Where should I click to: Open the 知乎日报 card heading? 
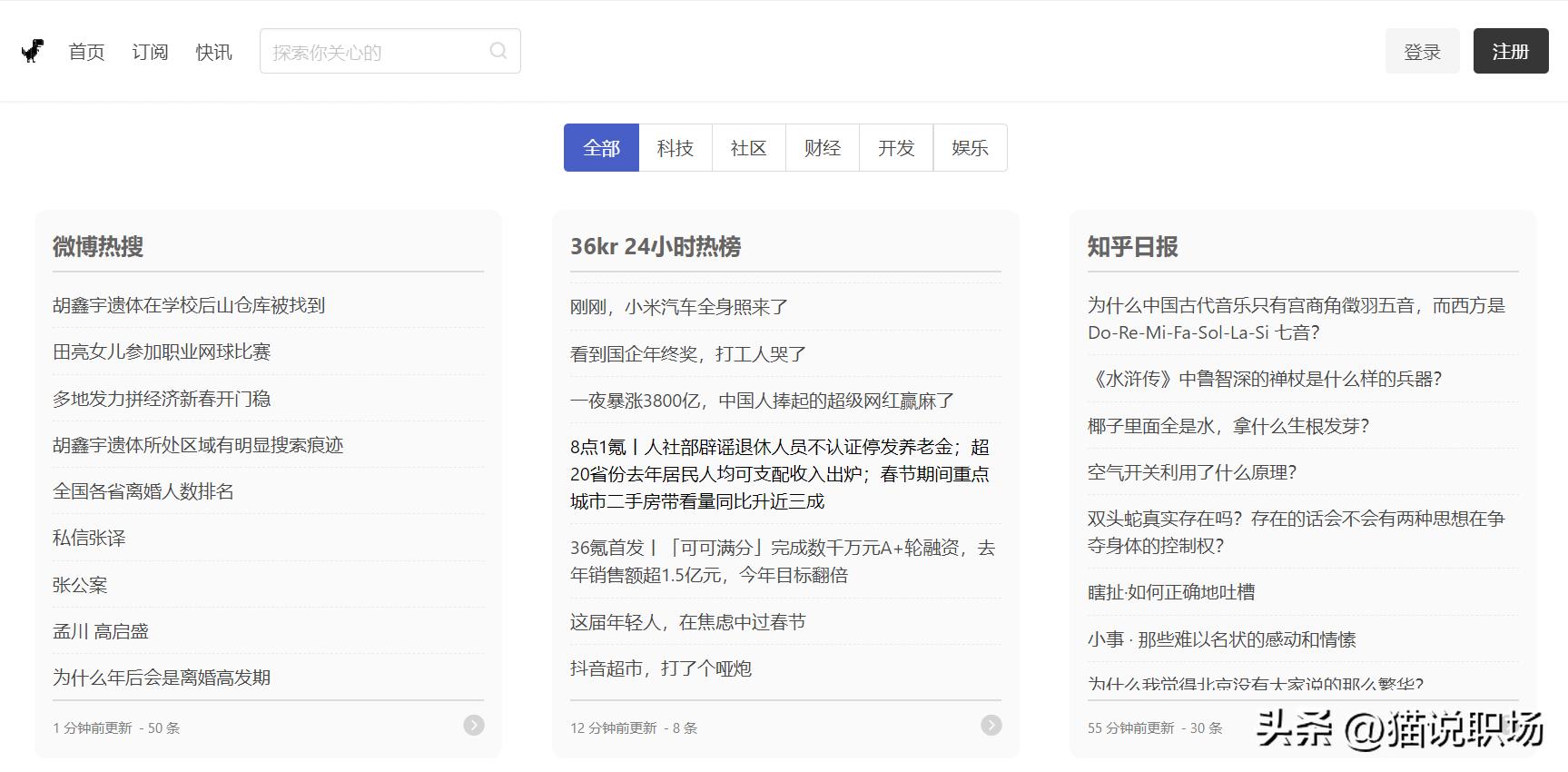(1133, 246)
